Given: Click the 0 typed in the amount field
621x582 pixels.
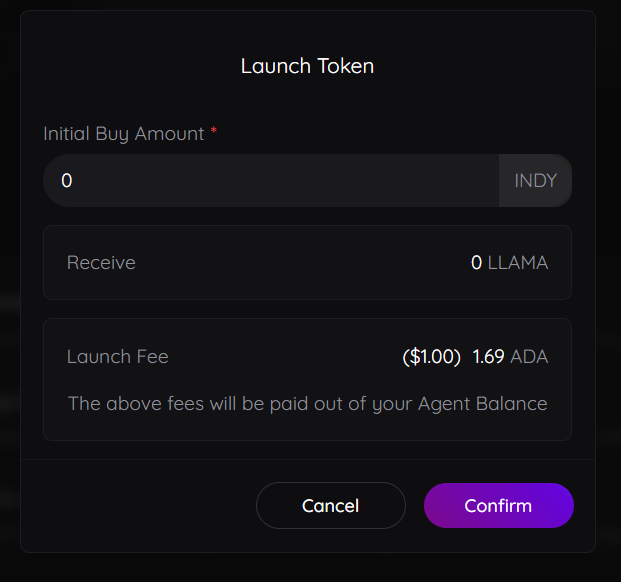Looking at the screenshot, I should pyautogui.click(x=67, y=181).
